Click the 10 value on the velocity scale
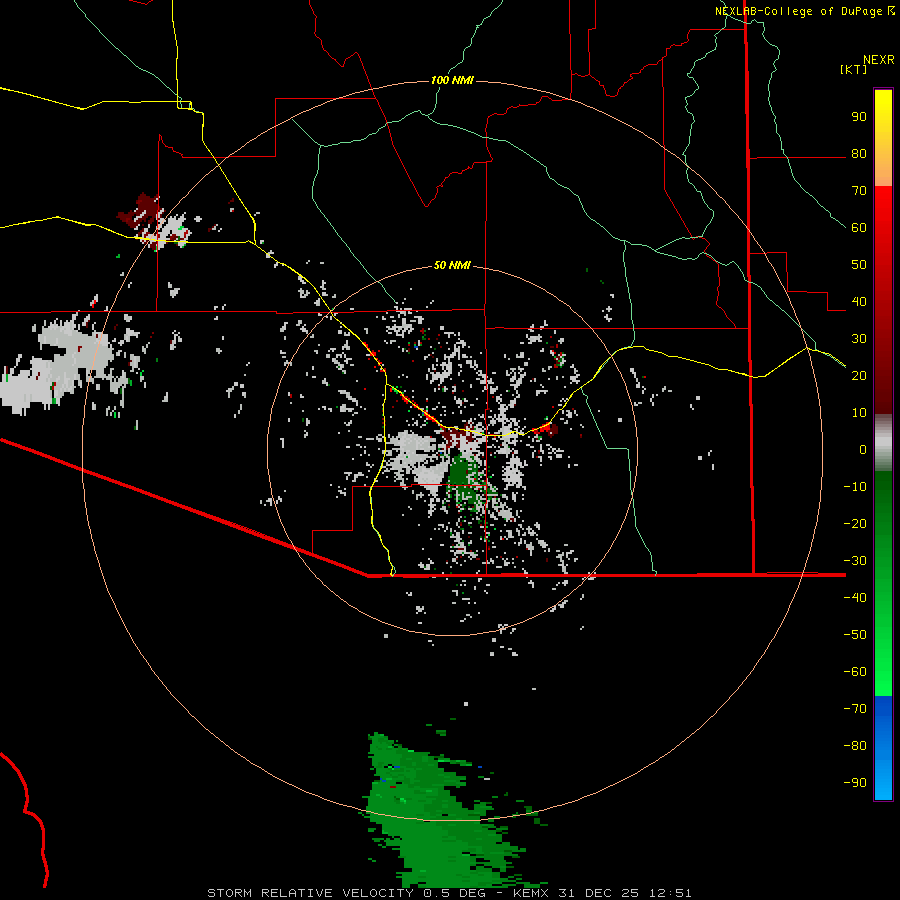The height and width of the screenshot is (900, 900). point(859,413)
